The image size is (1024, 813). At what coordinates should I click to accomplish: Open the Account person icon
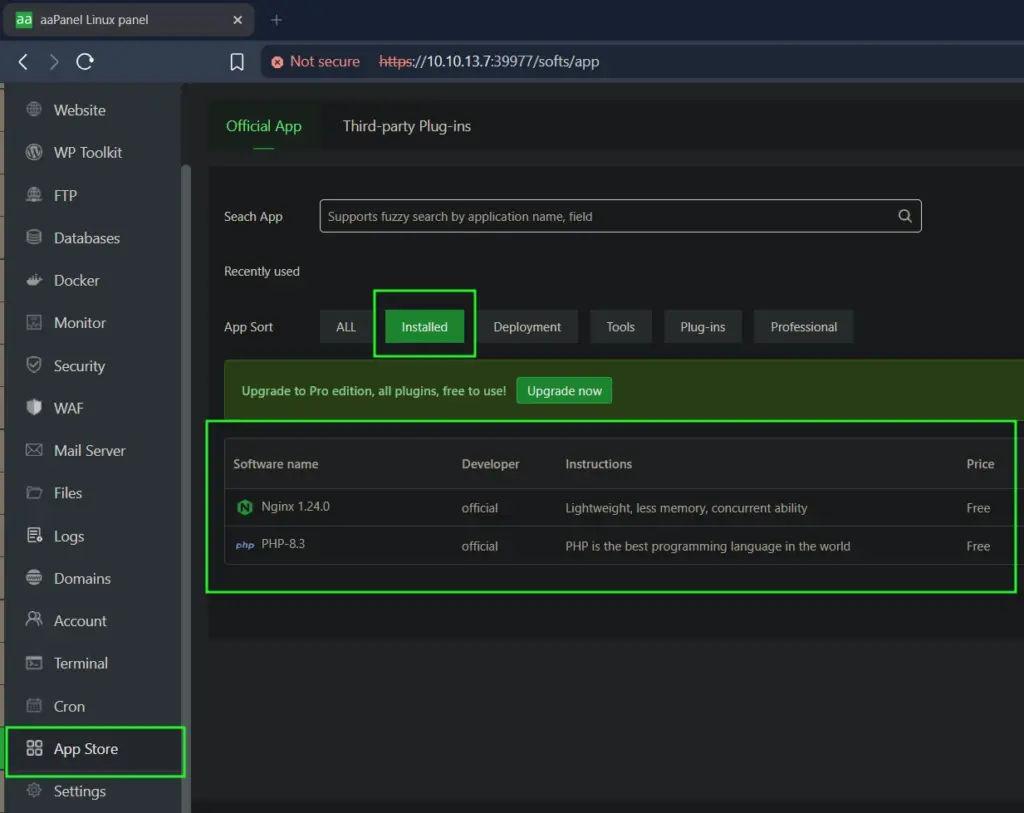point(34,619)
